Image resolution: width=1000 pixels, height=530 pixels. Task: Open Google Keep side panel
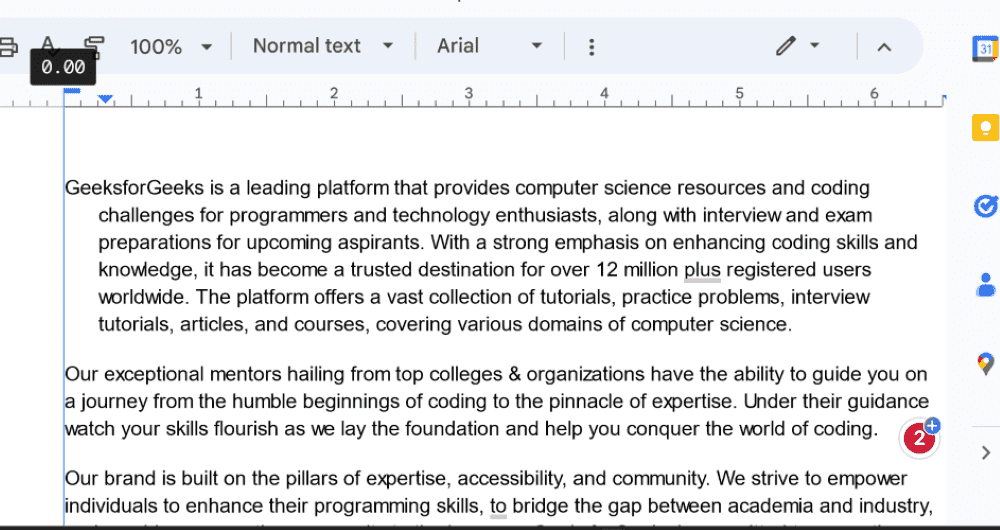tap(985, 128)
